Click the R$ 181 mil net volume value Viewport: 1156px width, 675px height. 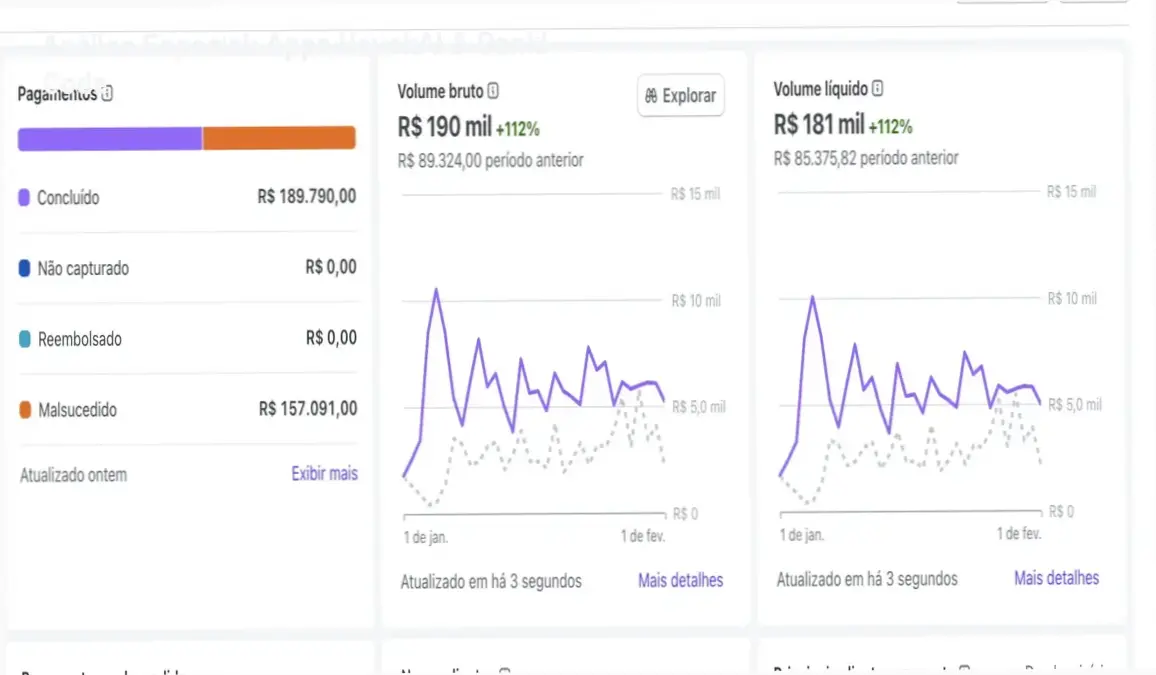pyautogui.click(x=819, y=125)
